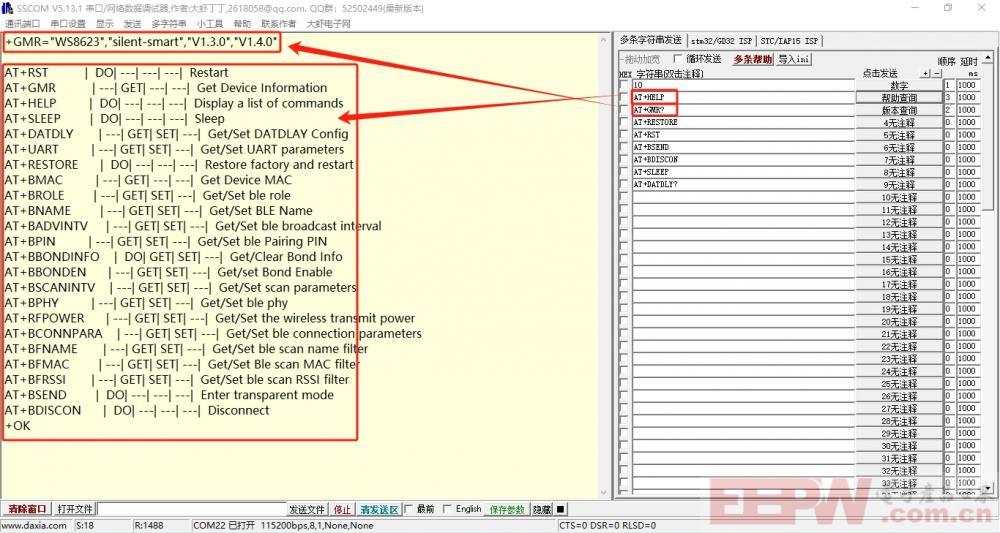Tick HEX checkbox for the AT+HELP row
Viewport: 1000px width, 533px height.
coord(624,98)
